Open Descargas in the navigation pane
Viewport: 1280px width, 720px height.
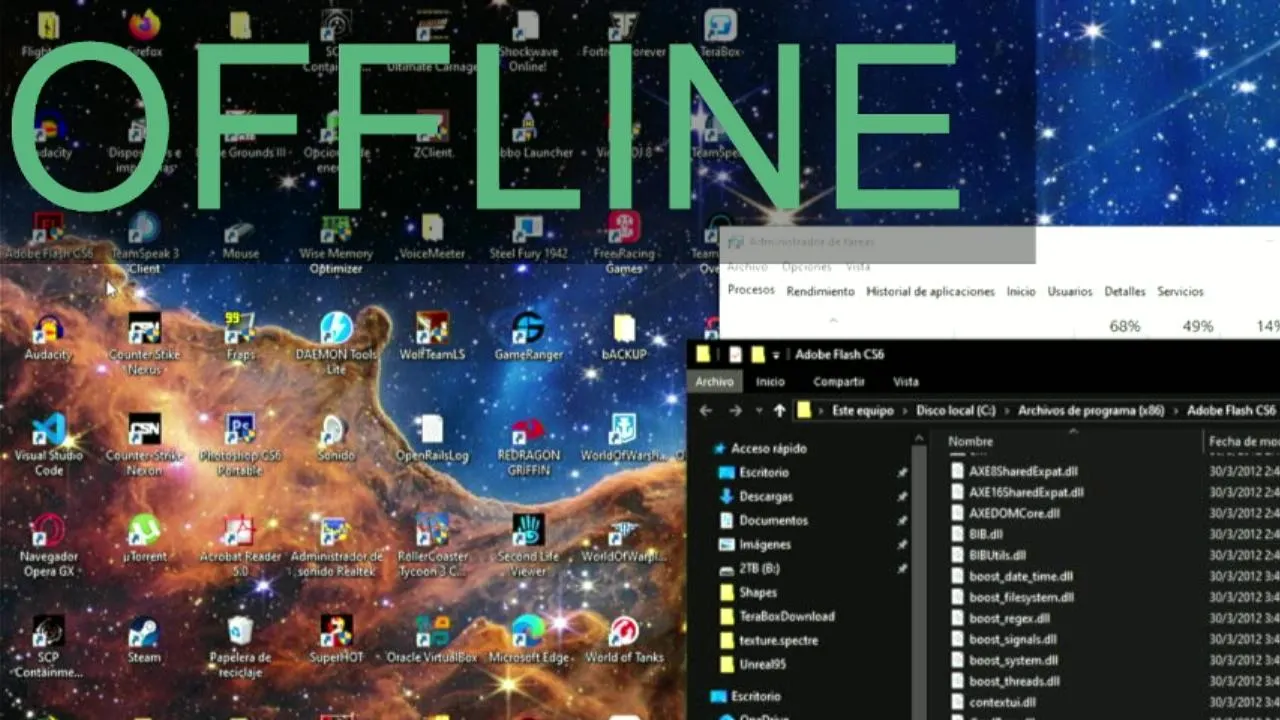766,496
